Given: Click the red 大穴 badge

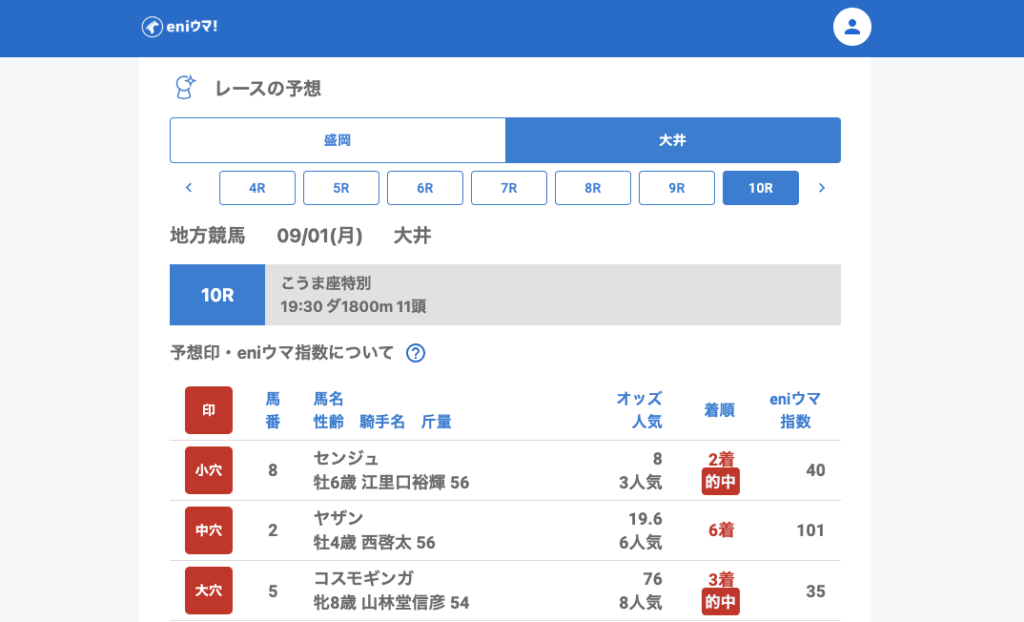Looking at the screenshot, I should [208, 590].
